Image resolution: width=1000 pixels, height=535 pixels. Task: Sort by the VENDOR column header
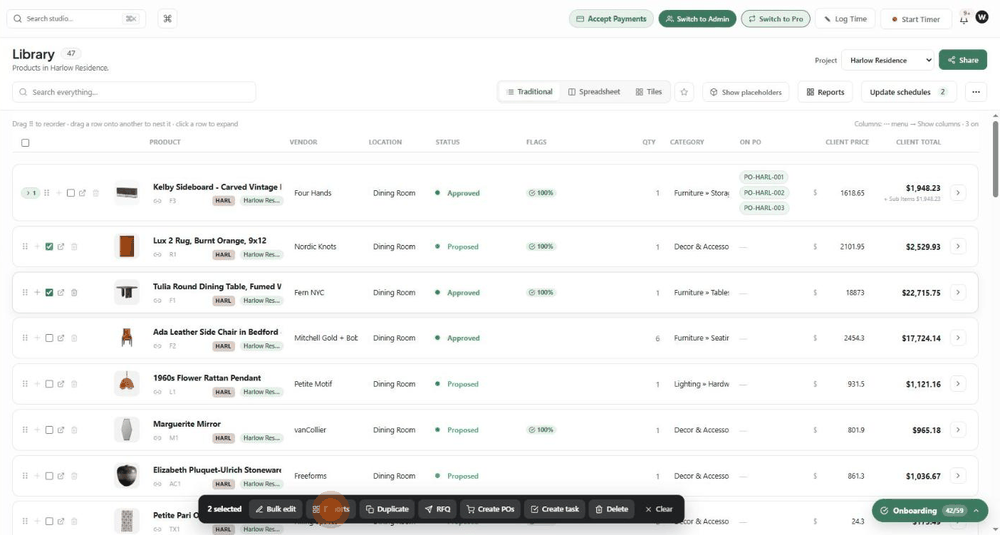[x=303, y=142]
